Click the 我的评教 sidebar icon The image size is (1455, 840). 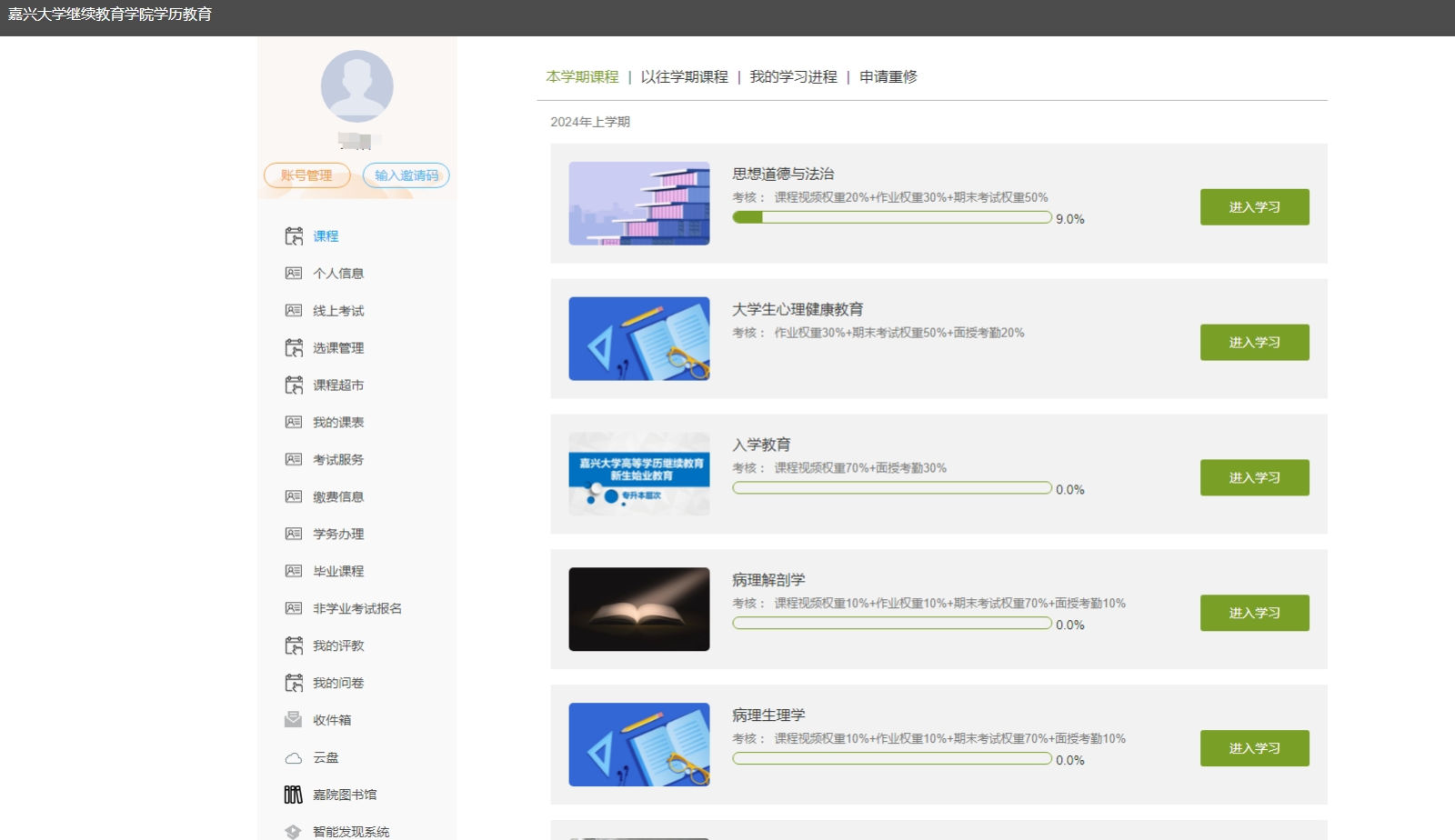tap(293, 646)
